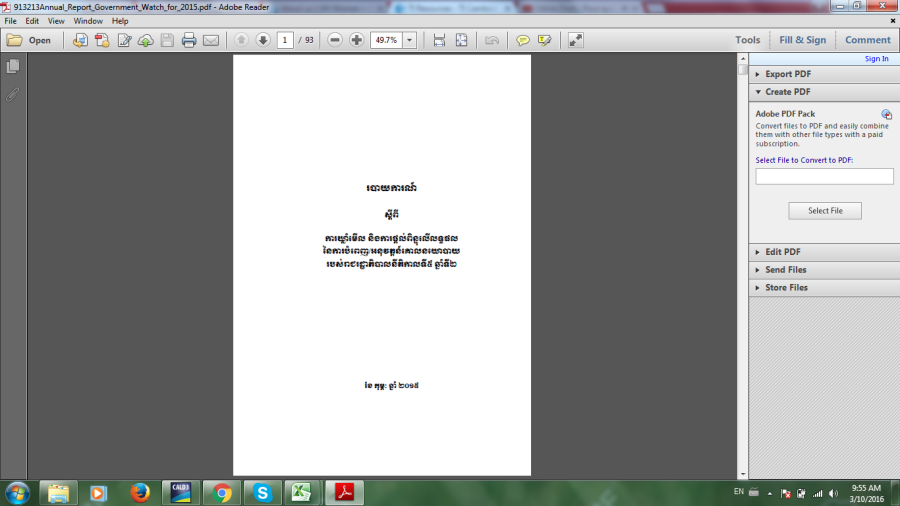Go to the next page arrow
The image size is (900, 506).
coord(263,40)
